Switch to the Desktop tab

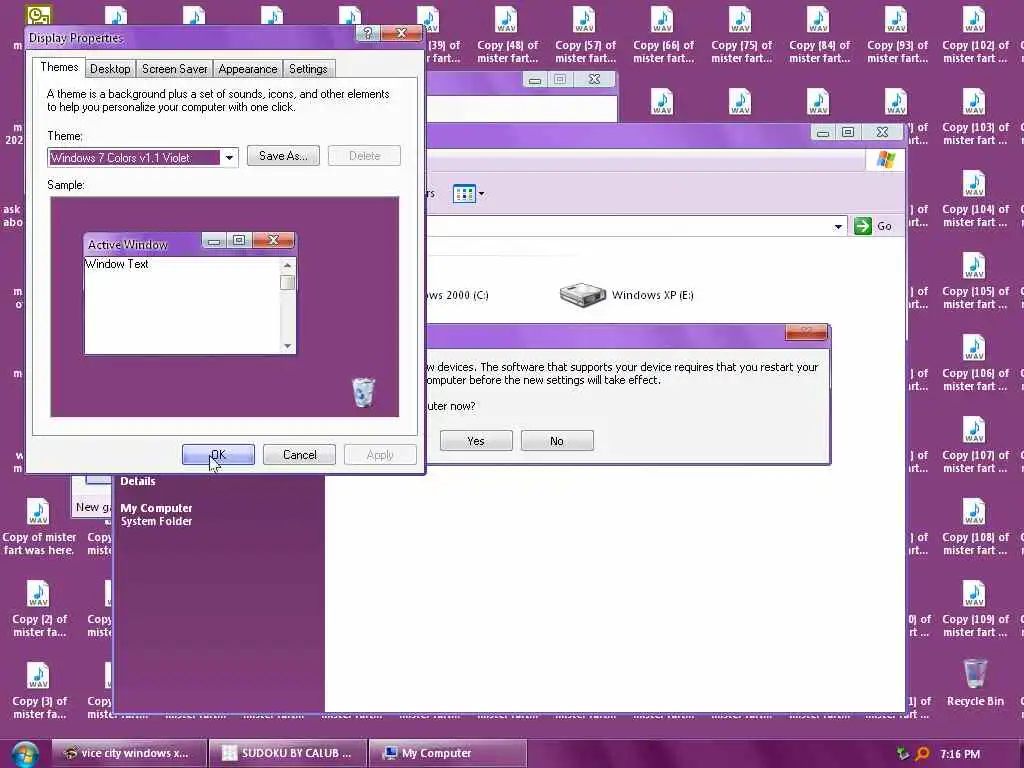[110, 69]
